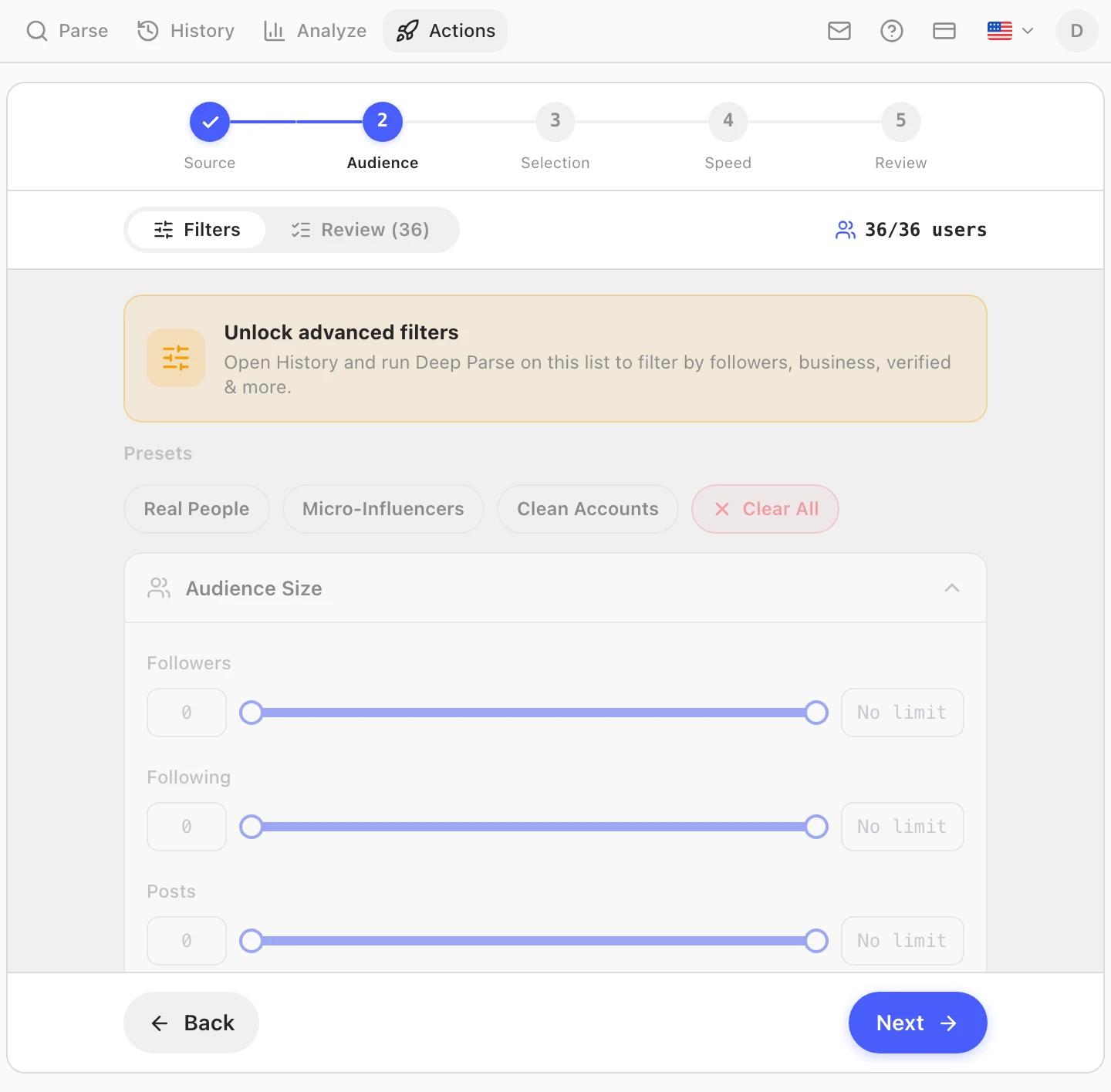
Task: Click the Clear All button
Action: click(x=765, y=509)
